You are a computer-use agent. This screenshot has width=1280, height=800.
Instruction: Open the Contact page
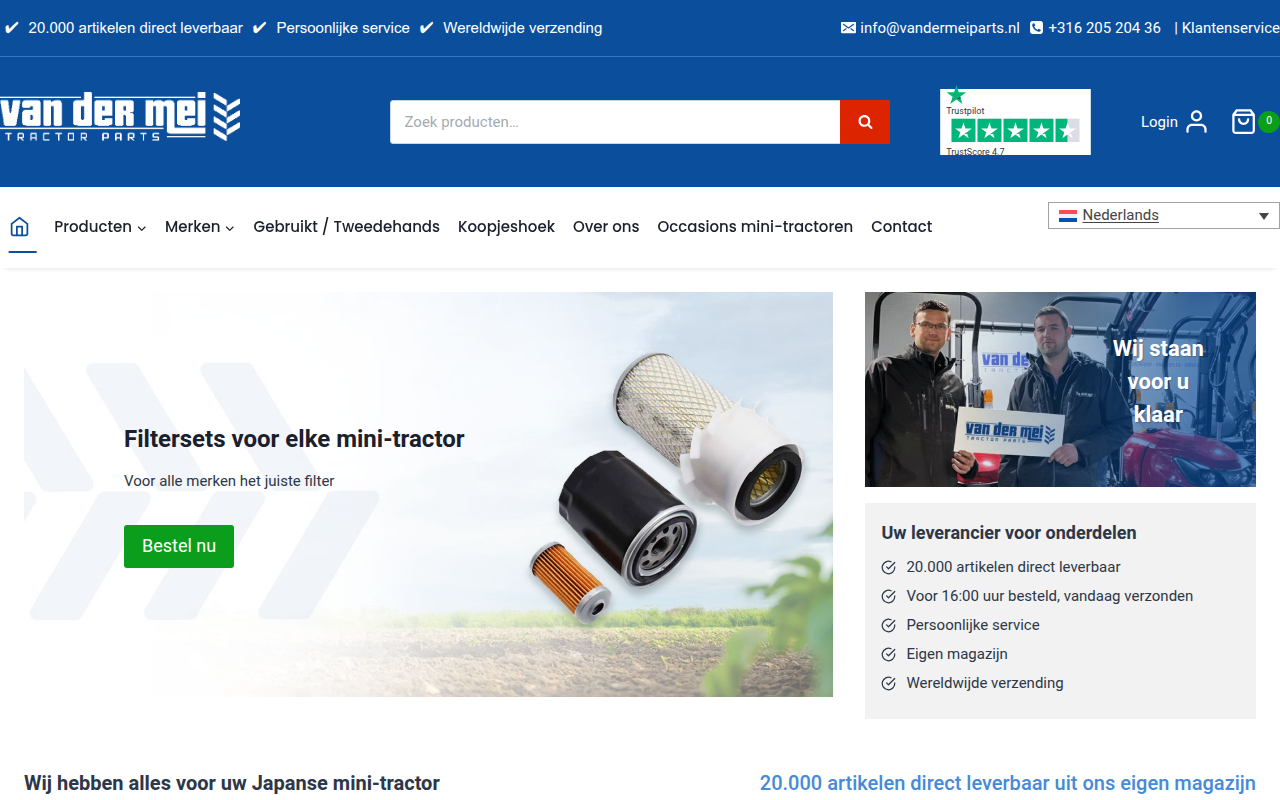(901, 227)
